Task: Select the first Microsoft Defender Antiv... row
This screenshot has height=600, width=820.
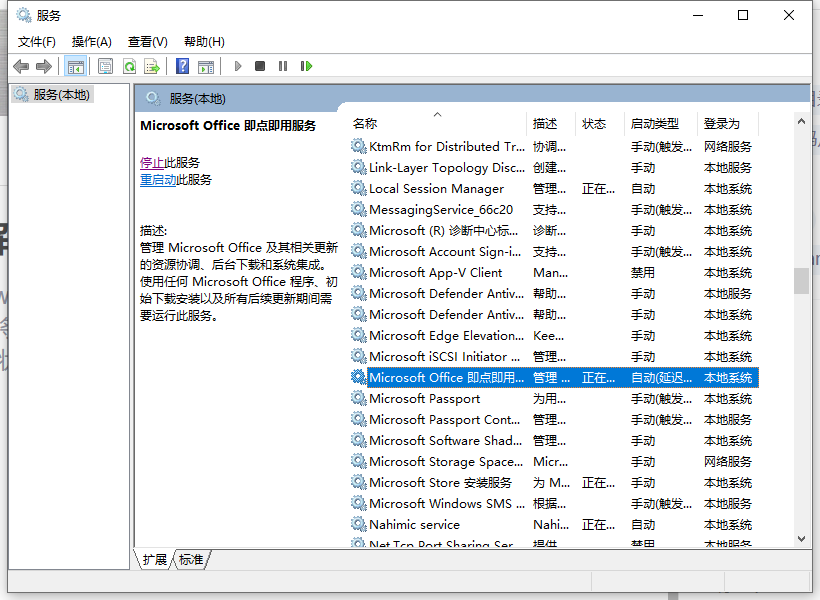Action: click(554, 293)
